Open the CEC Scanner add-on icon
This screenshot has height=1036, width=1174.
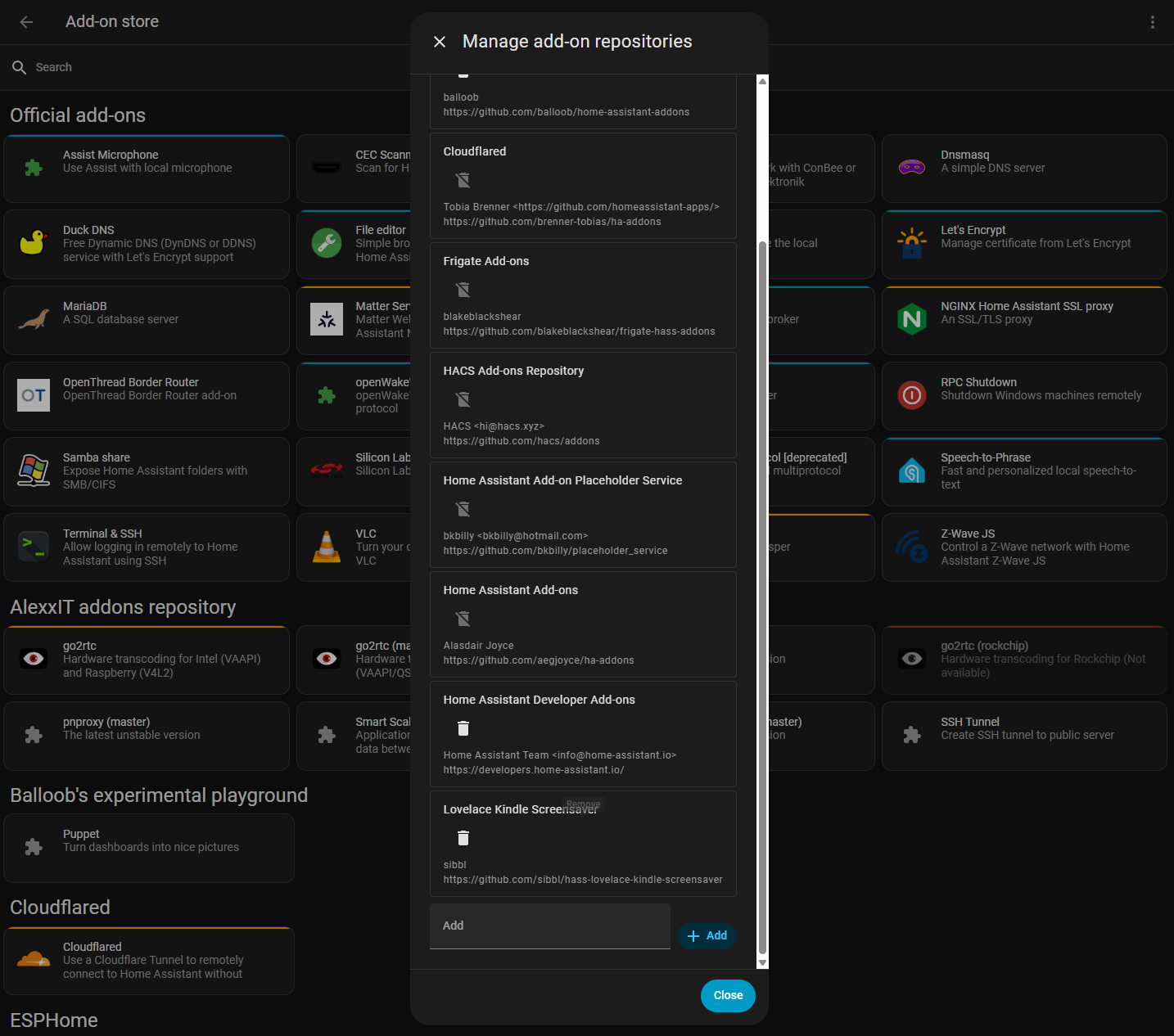[x=327, y=168]
